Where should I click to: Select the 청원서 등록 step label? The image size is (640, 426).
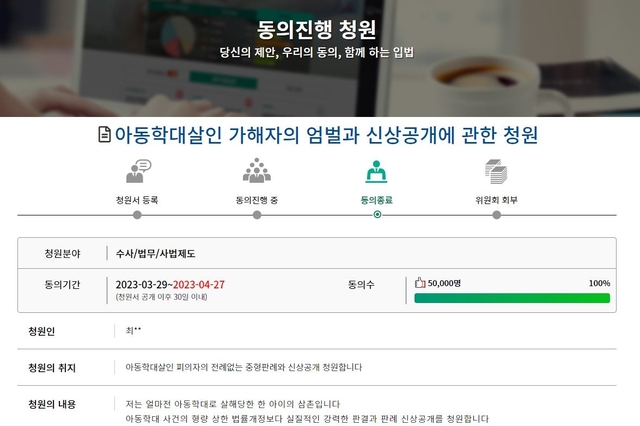137,200
